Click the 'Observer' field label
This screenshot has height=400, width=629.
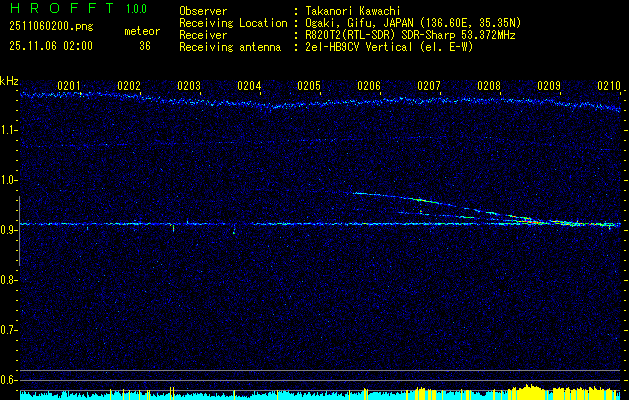click(x=203, y=11)
